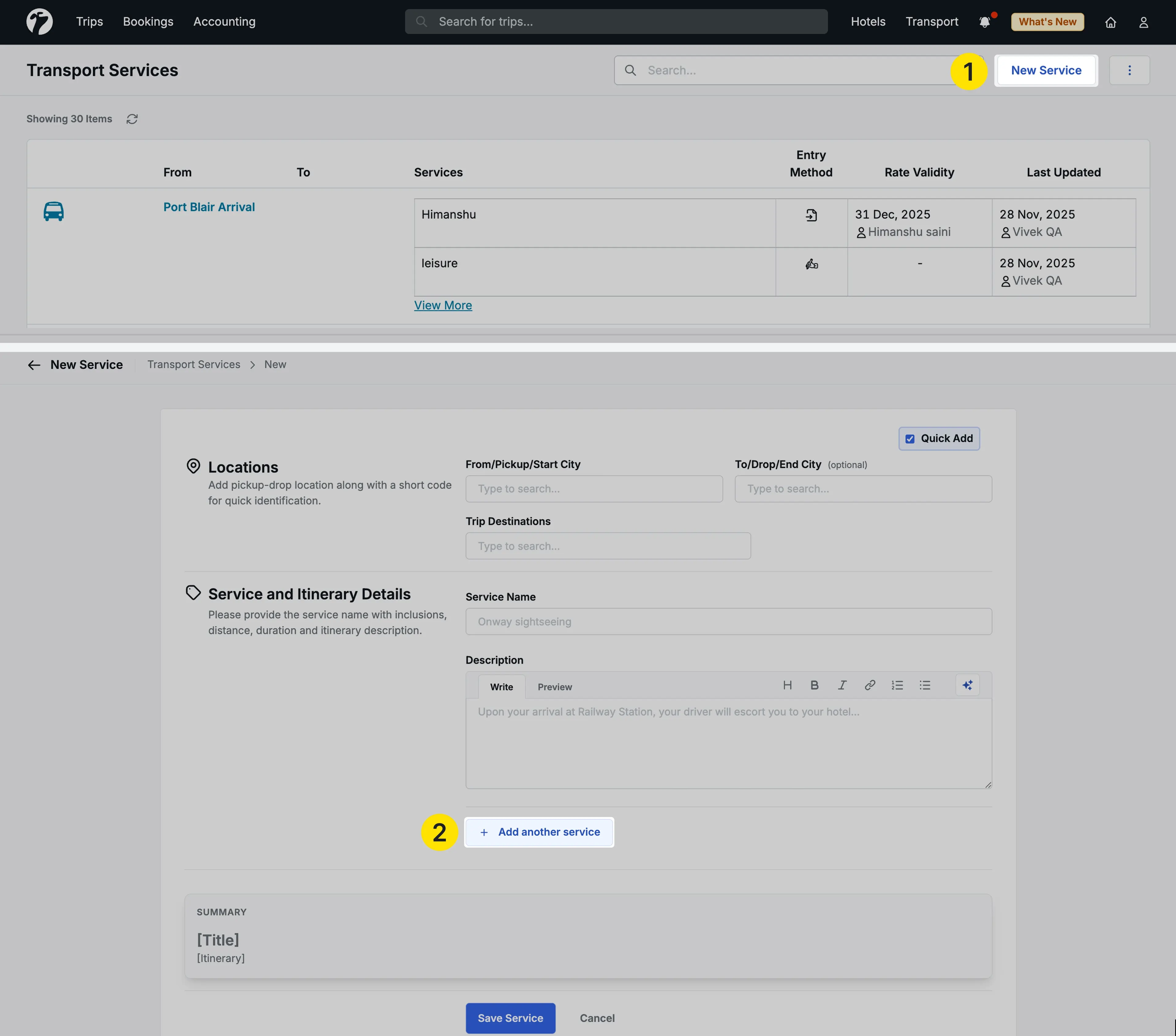The height and width of the screenshot is (1036, 1176).
Task: Create a bulleted list in the description
Action: [x=925, y=685]
